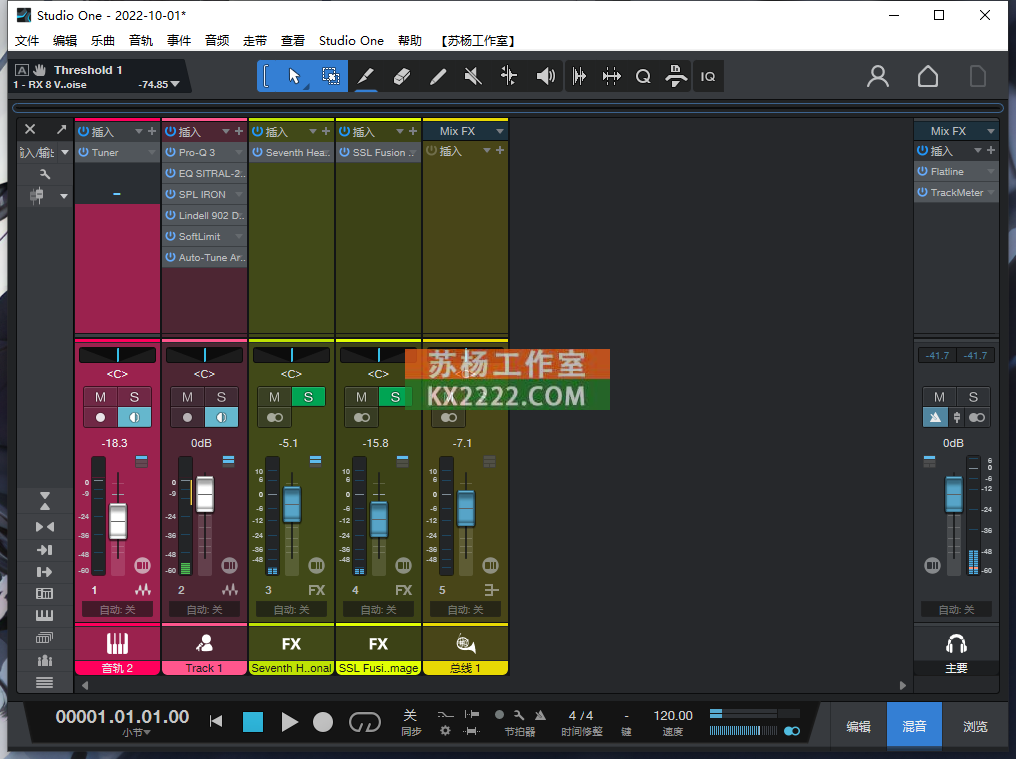Click the Tuner power toggle on channel 1
This screenshot has height=759, width=1016.
(84, 152)
